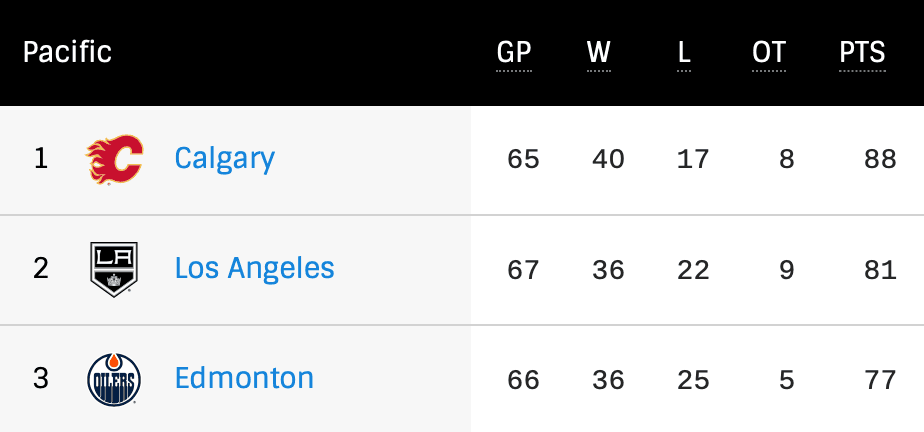This screenshot has width=924, height=432.
Task: Click rank number 1 beside Calgary
Action: click(41, 160)
